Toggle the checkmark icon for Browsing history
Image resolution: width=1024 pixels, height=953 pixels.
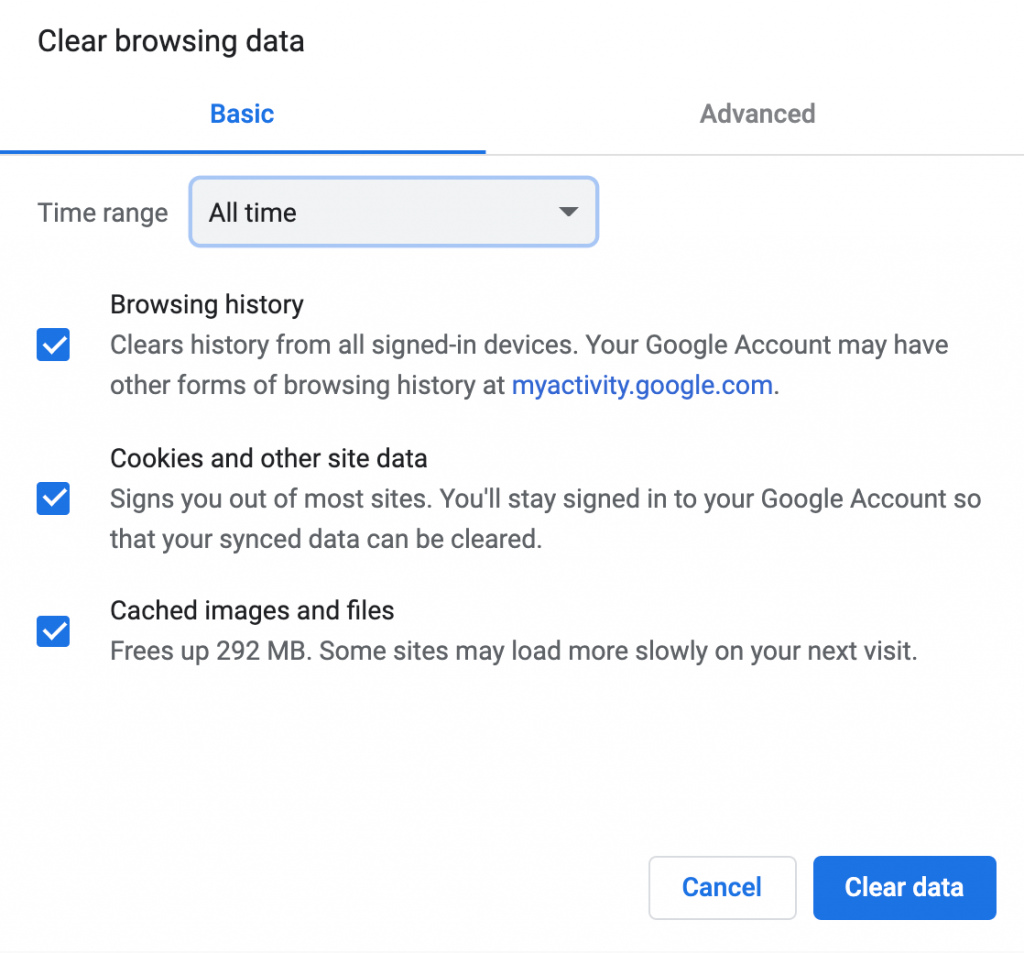click(x=52, y=344)
